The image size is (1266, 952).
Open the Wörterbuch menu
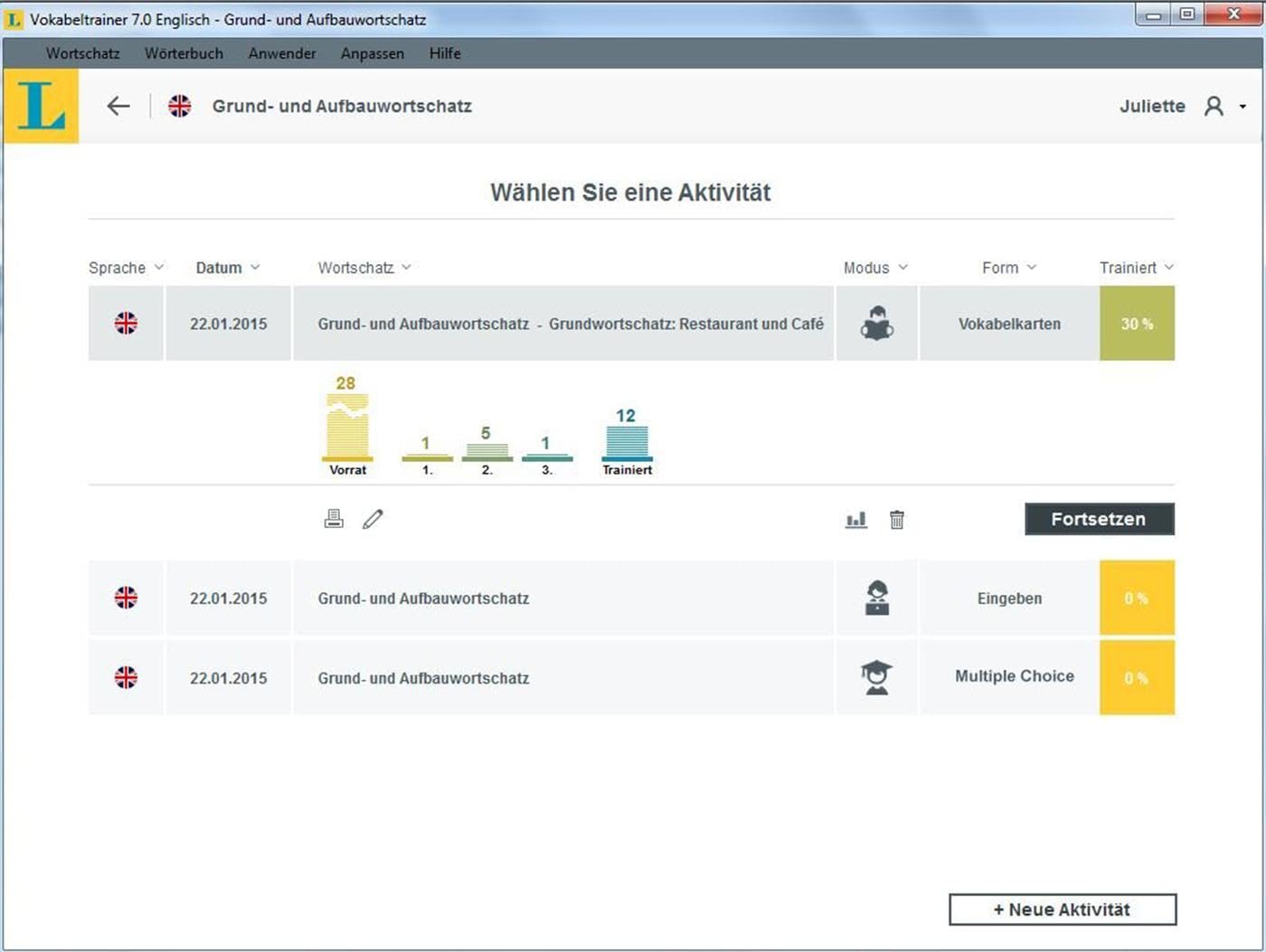pyautogui.click(x=184, y=53)
